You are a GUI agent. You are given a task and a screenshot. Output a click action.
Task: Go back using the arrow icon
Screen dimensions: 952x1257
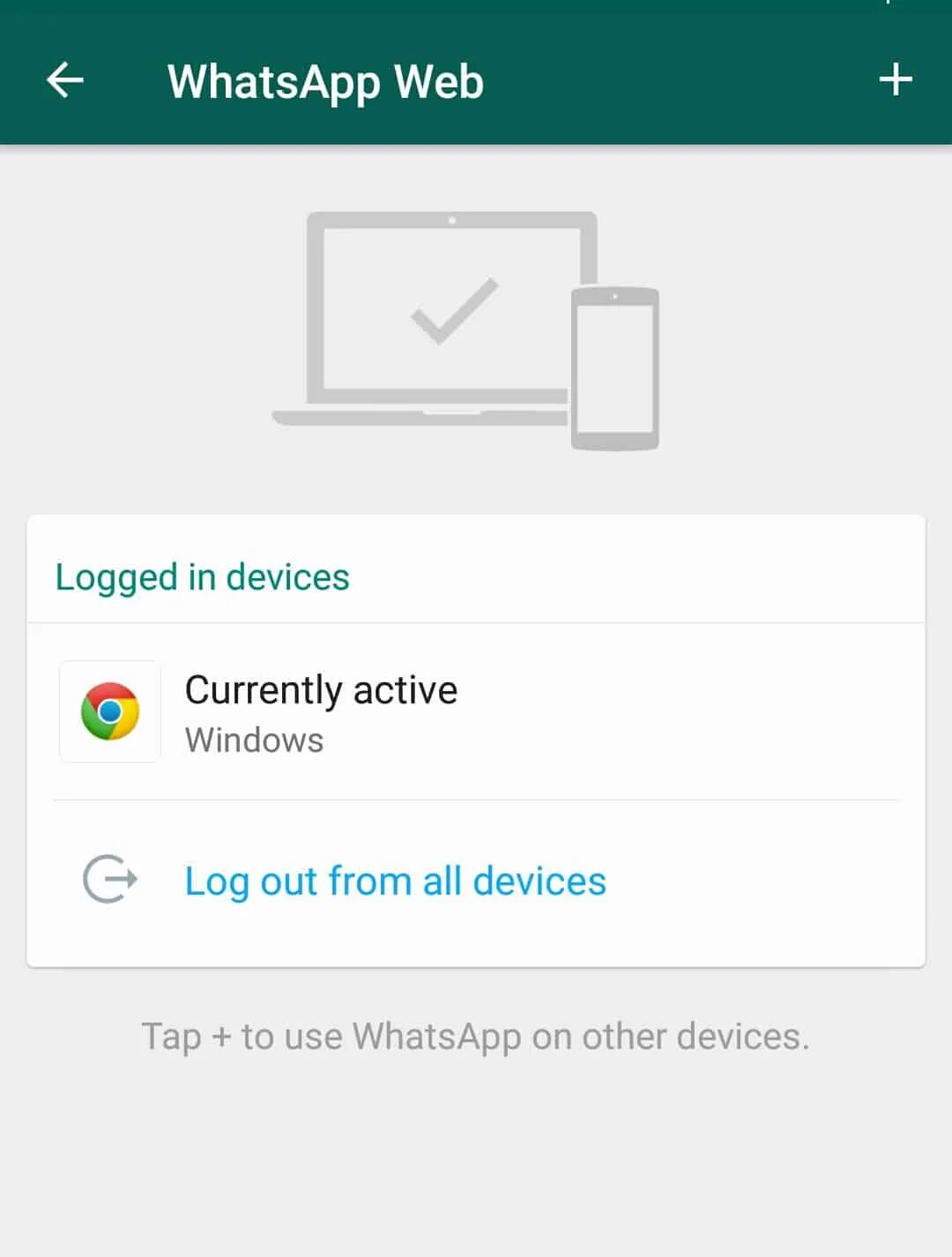click(x=64, y=80)
